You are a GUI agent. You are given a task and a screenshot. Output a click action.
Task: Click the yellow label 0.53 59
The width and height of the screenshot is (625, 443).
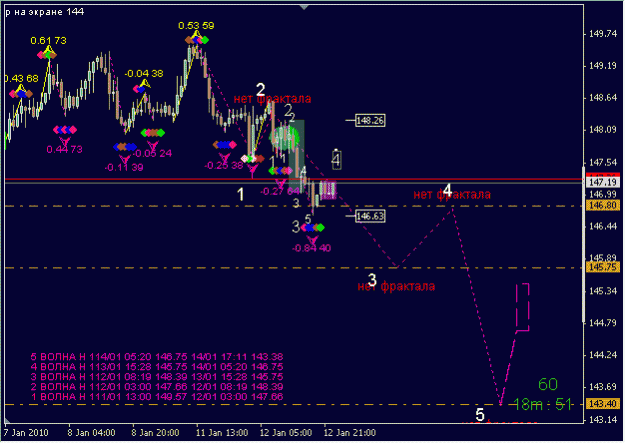coord(196,26)
